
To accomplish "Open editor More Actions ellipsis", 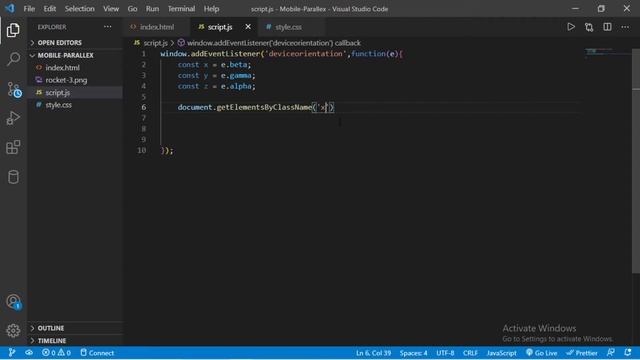I will coord(625,27).
